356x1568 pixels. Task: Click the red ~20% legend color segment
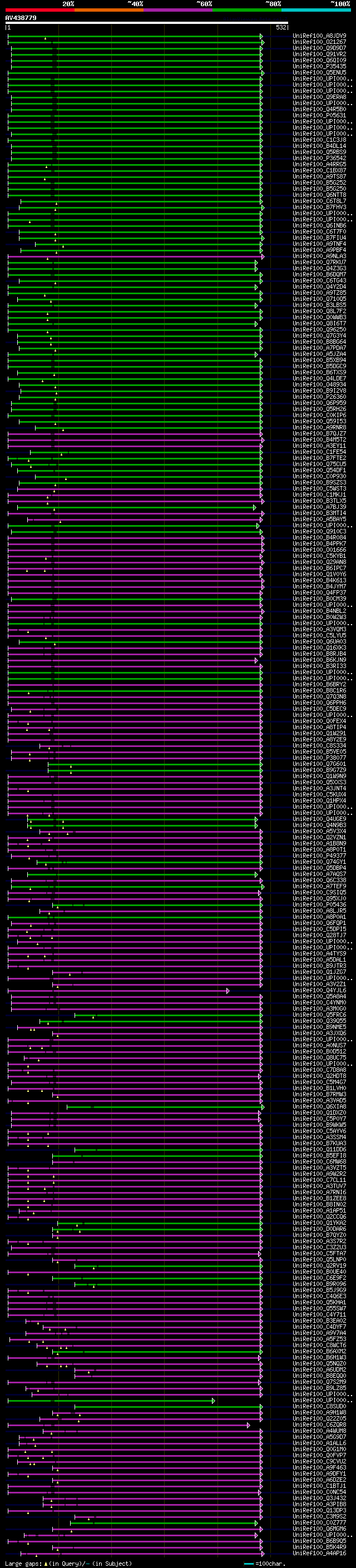point(40,10)
